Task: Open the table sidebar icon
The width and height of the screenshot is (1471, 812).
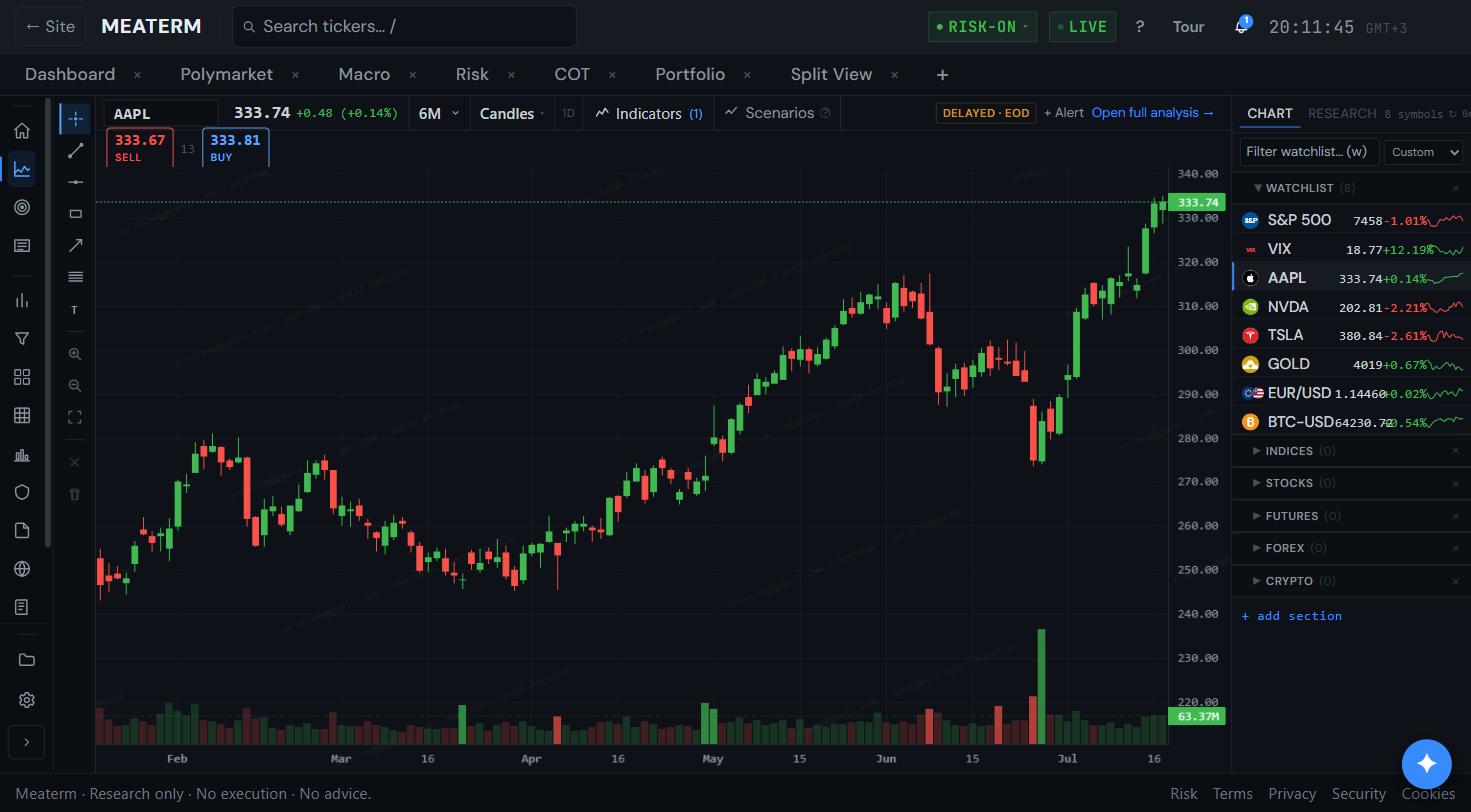Action: click(22, 415)
